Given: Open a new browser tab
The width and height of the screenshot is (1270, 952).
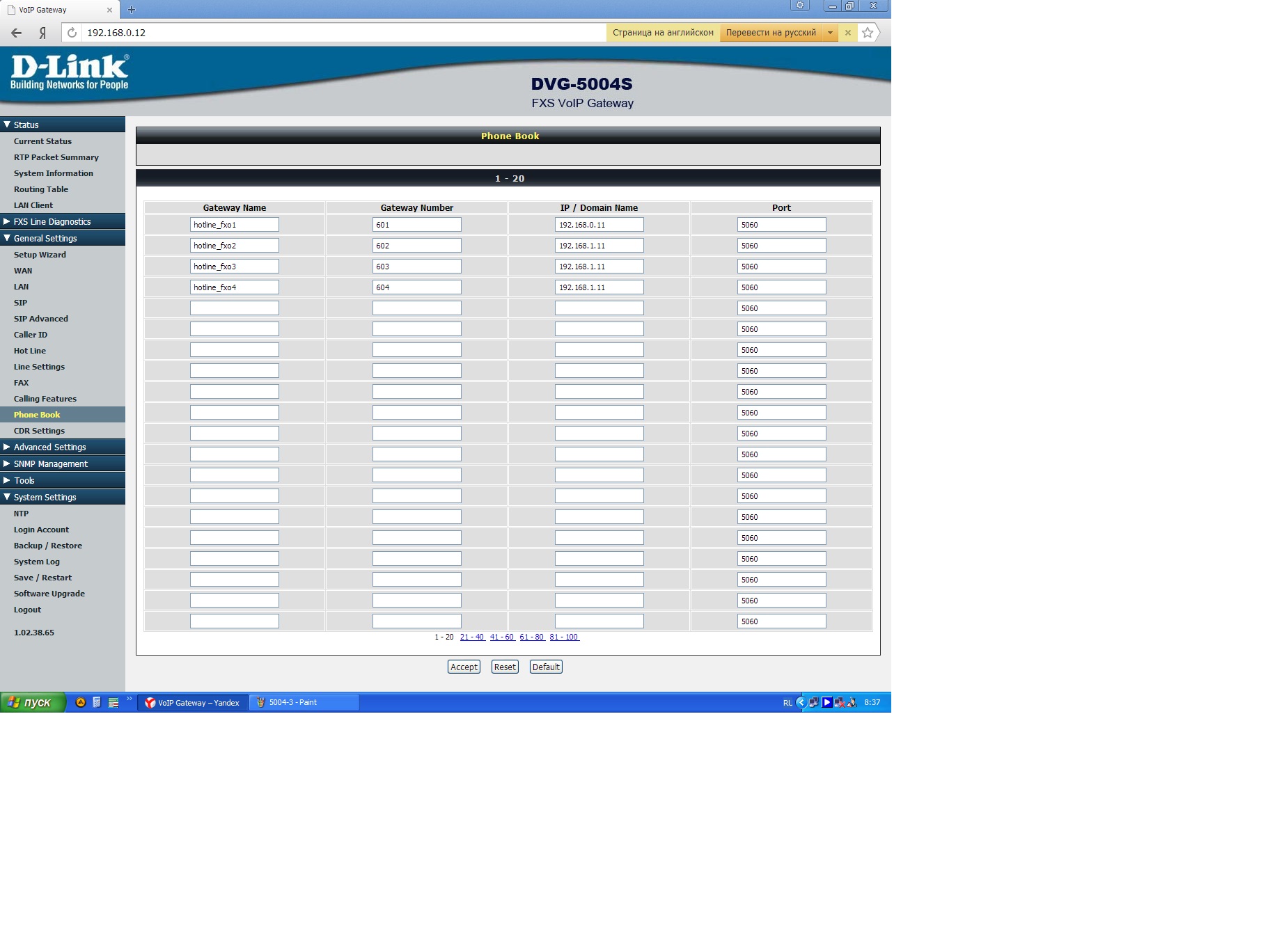Looking at the screenshot, I should [132, 10].
